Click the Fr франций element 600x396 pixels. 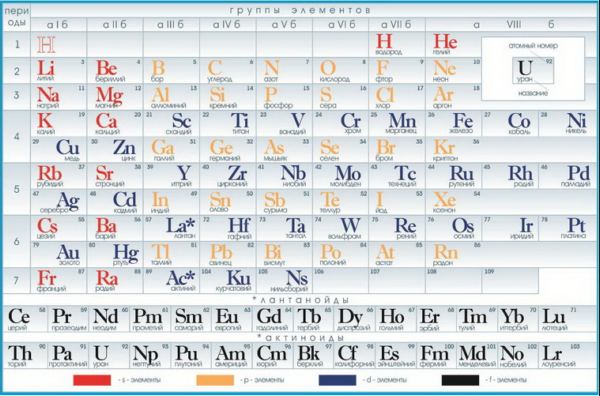[x=59, y=281]
